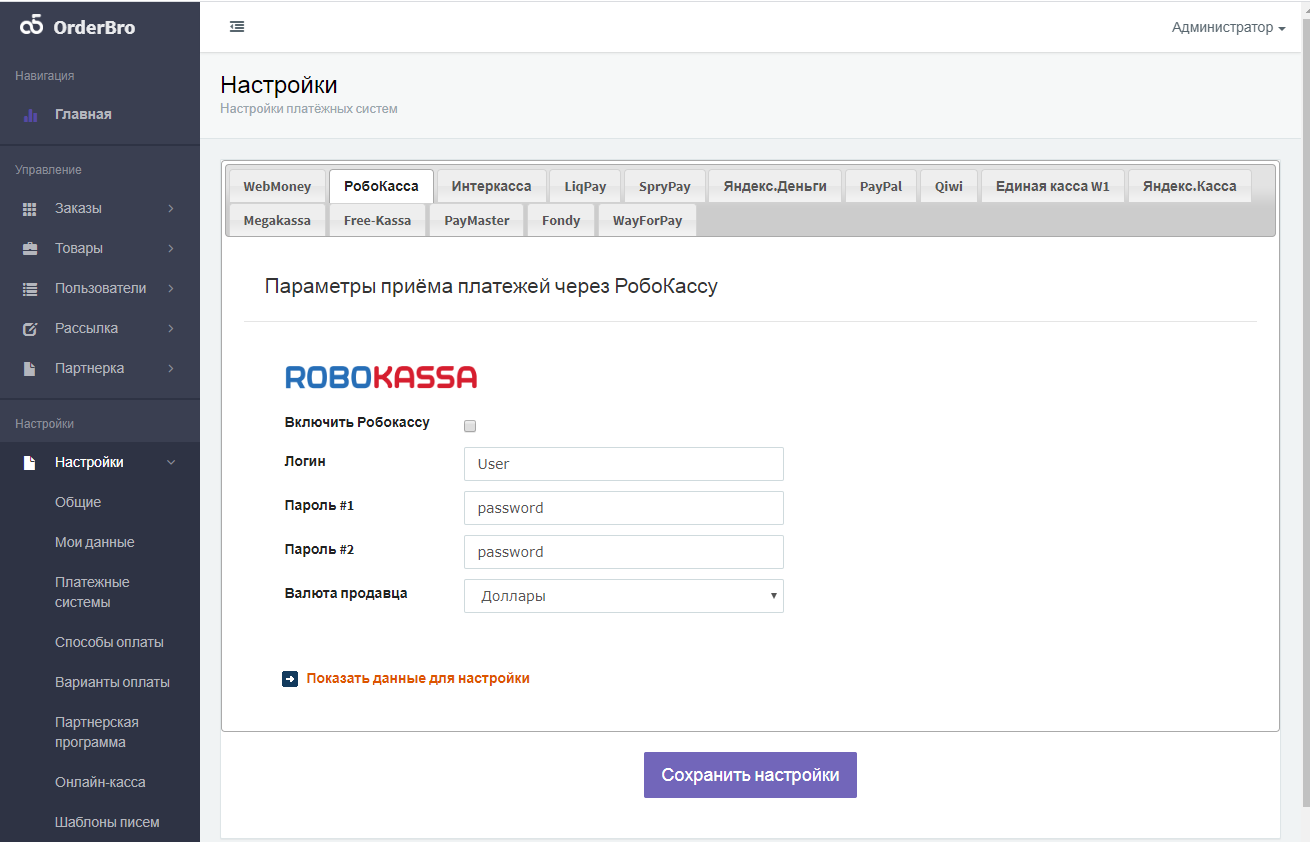Open the Megakassa tab
The width and height of the screenshot is (1310, 842).
click(277, 220)
